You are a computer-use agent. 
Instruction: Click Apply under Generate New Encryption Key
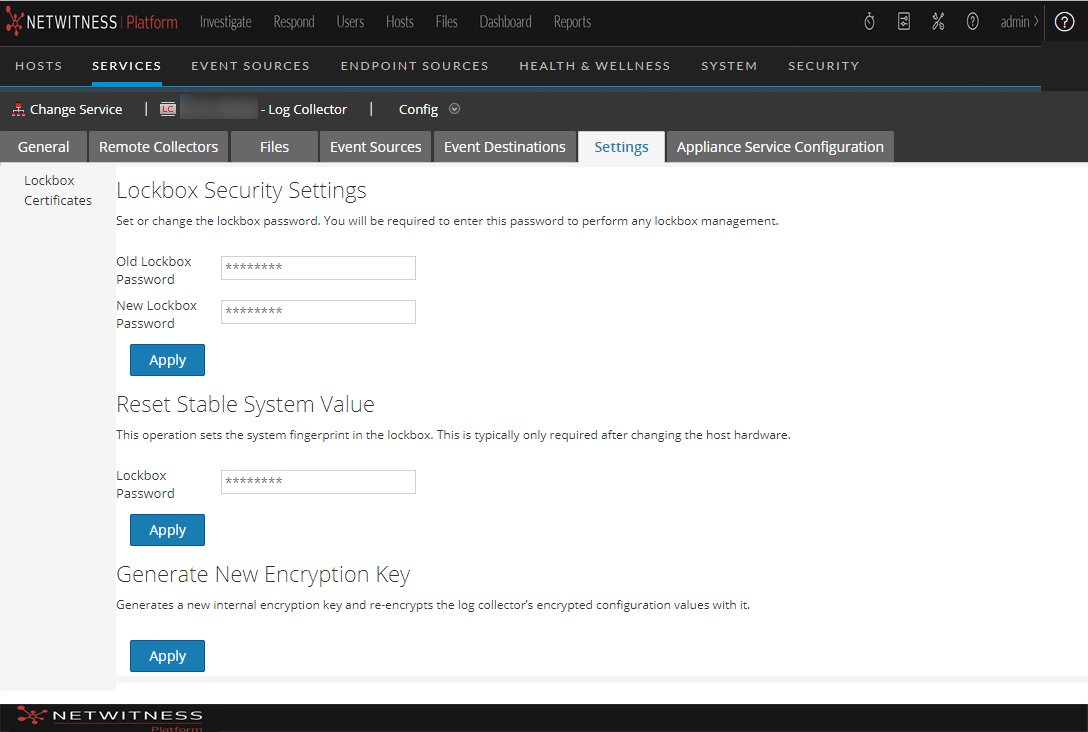point(167,656)
